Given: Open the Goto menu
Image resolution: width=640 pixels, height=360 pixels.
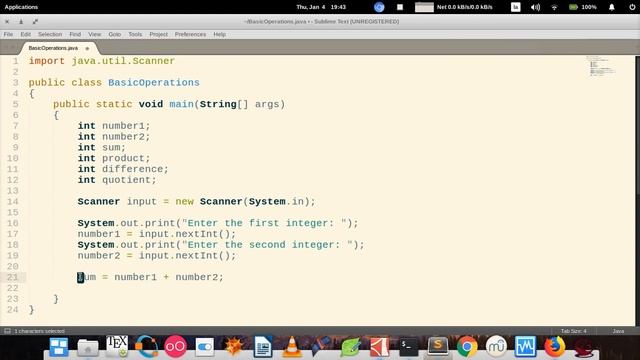Looking at the screenshot, I should (x=115, y=34).
